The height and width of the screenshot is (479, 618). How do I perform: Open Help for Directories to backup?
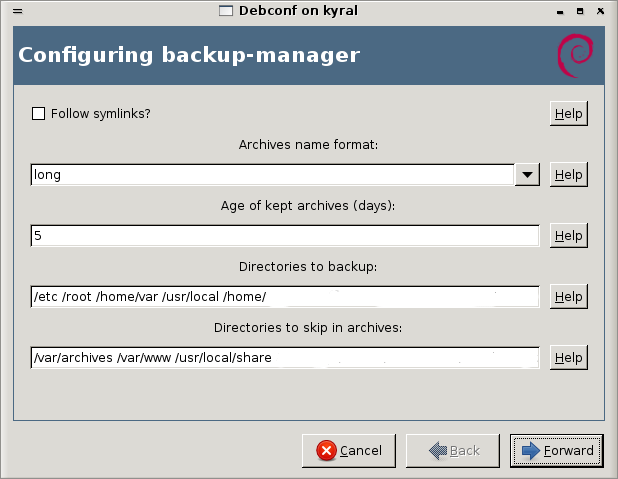pyautogui.click(x=568, y=297)
